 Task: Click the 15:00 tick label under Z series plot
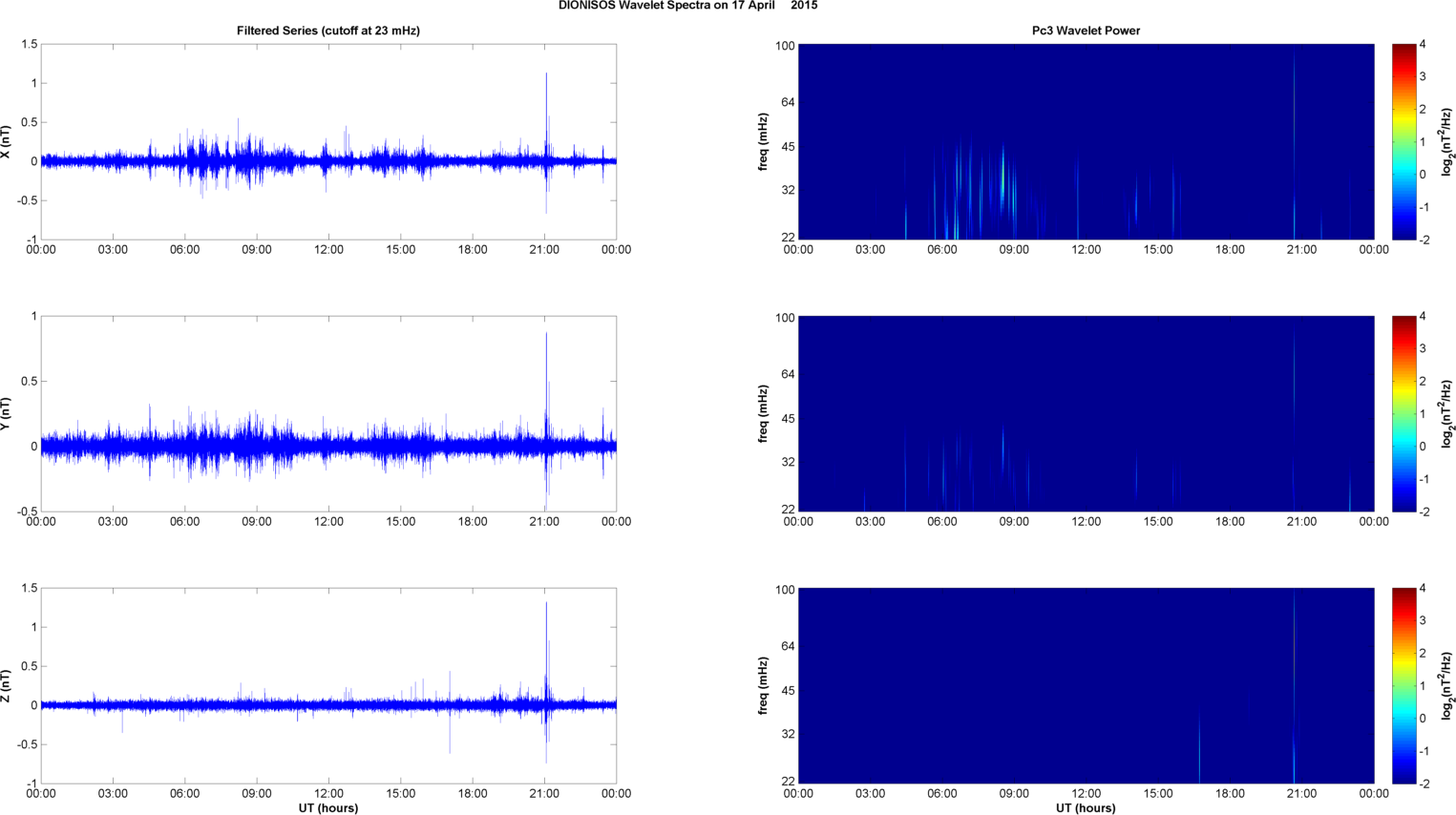tap(400, 794)
